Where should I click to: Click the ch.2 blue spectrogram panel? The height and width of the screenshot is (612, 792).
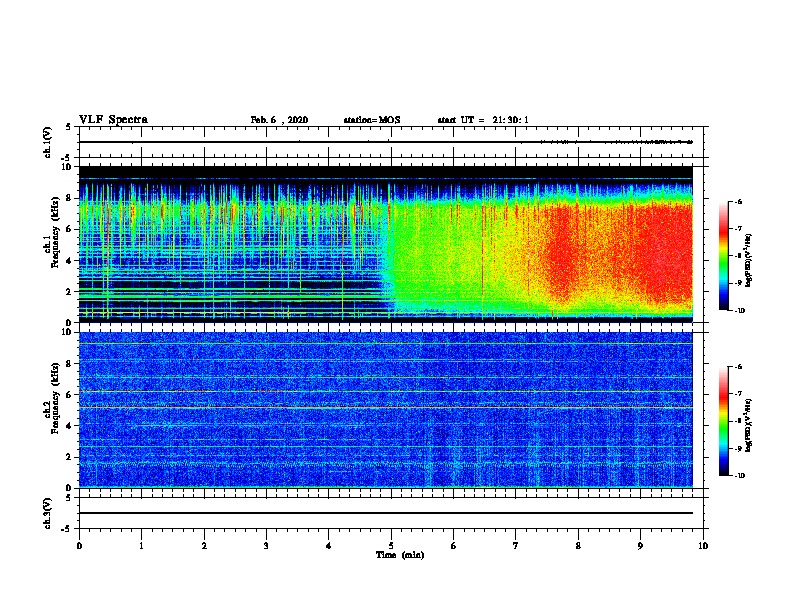point(386,410)
